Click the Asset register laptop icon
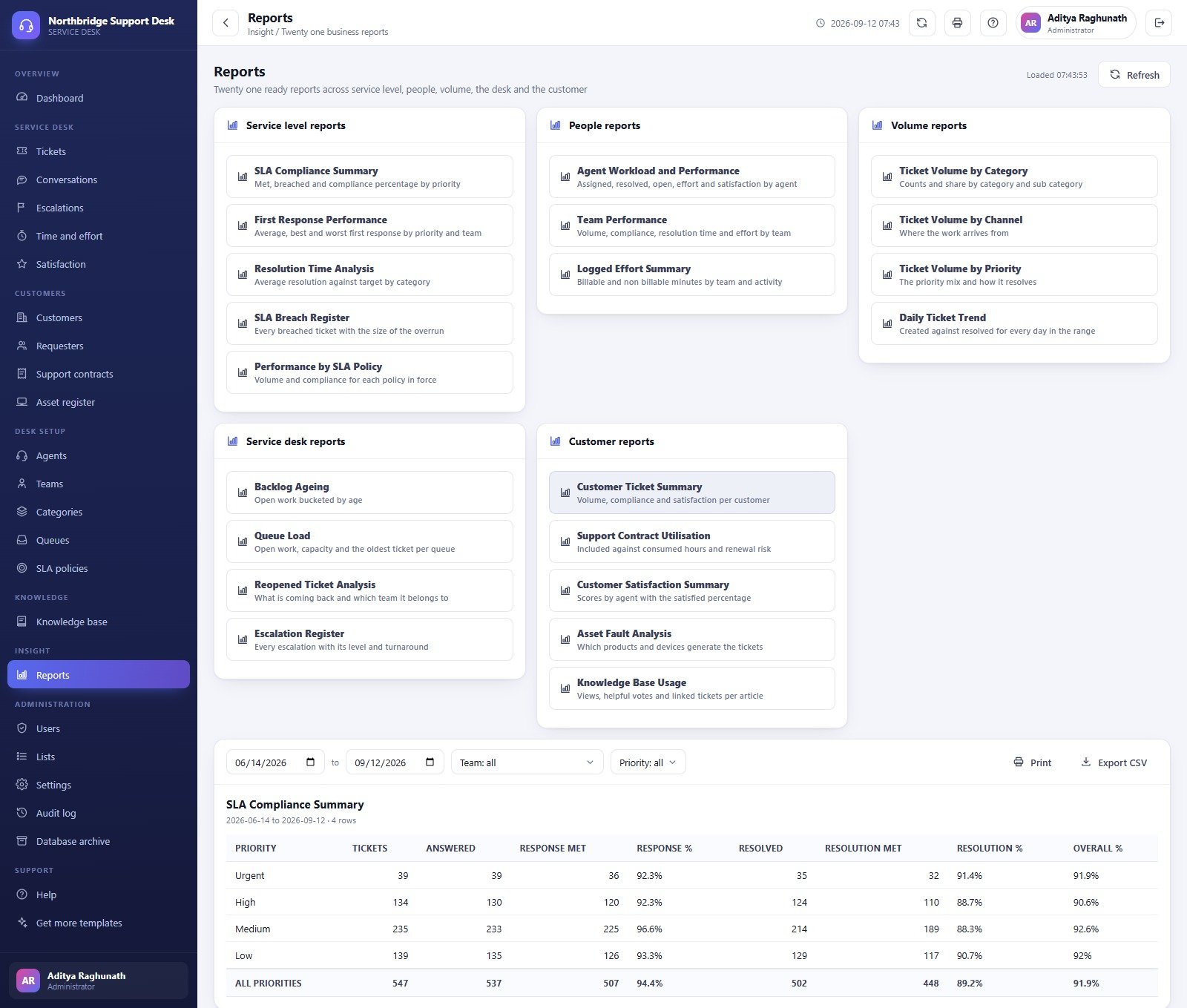This screenshot has height=1008, width=1187. coord(22,402)
